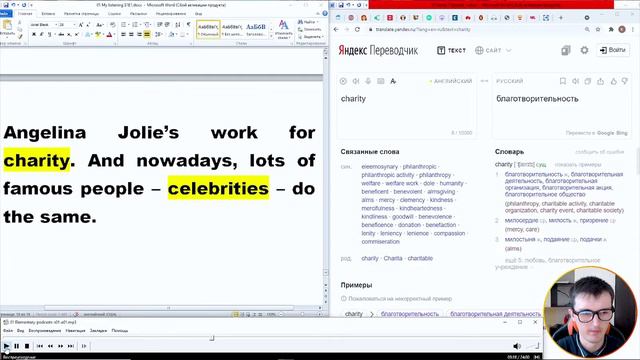Select the Русский target language
640x360 pixels.
coord(509,81)
